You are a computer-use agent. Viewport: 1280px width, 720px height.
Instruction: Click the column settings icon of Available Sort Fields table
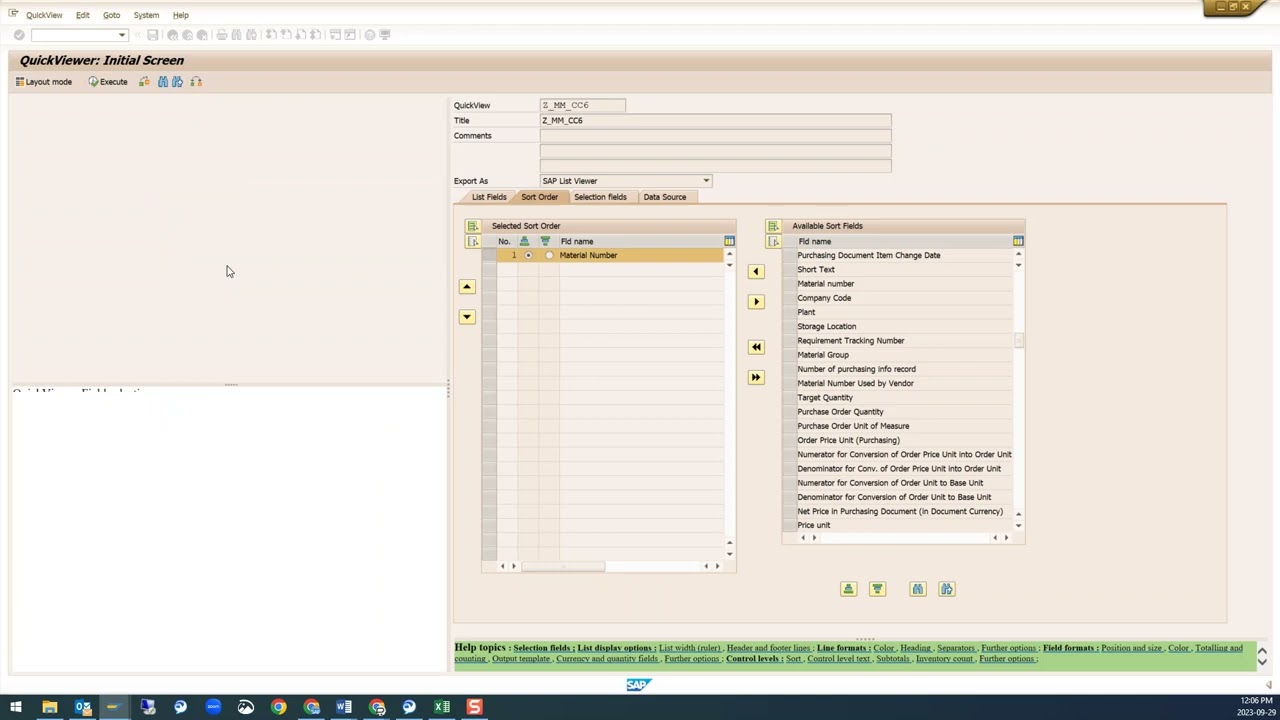click(x=1018, y=241)
